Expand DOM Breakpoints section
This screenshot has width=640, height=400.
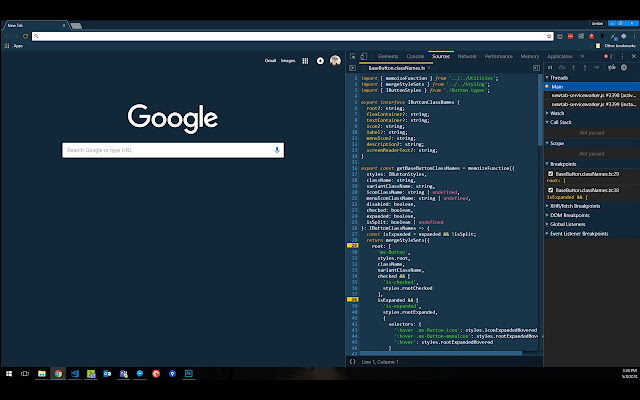(568, 215)
